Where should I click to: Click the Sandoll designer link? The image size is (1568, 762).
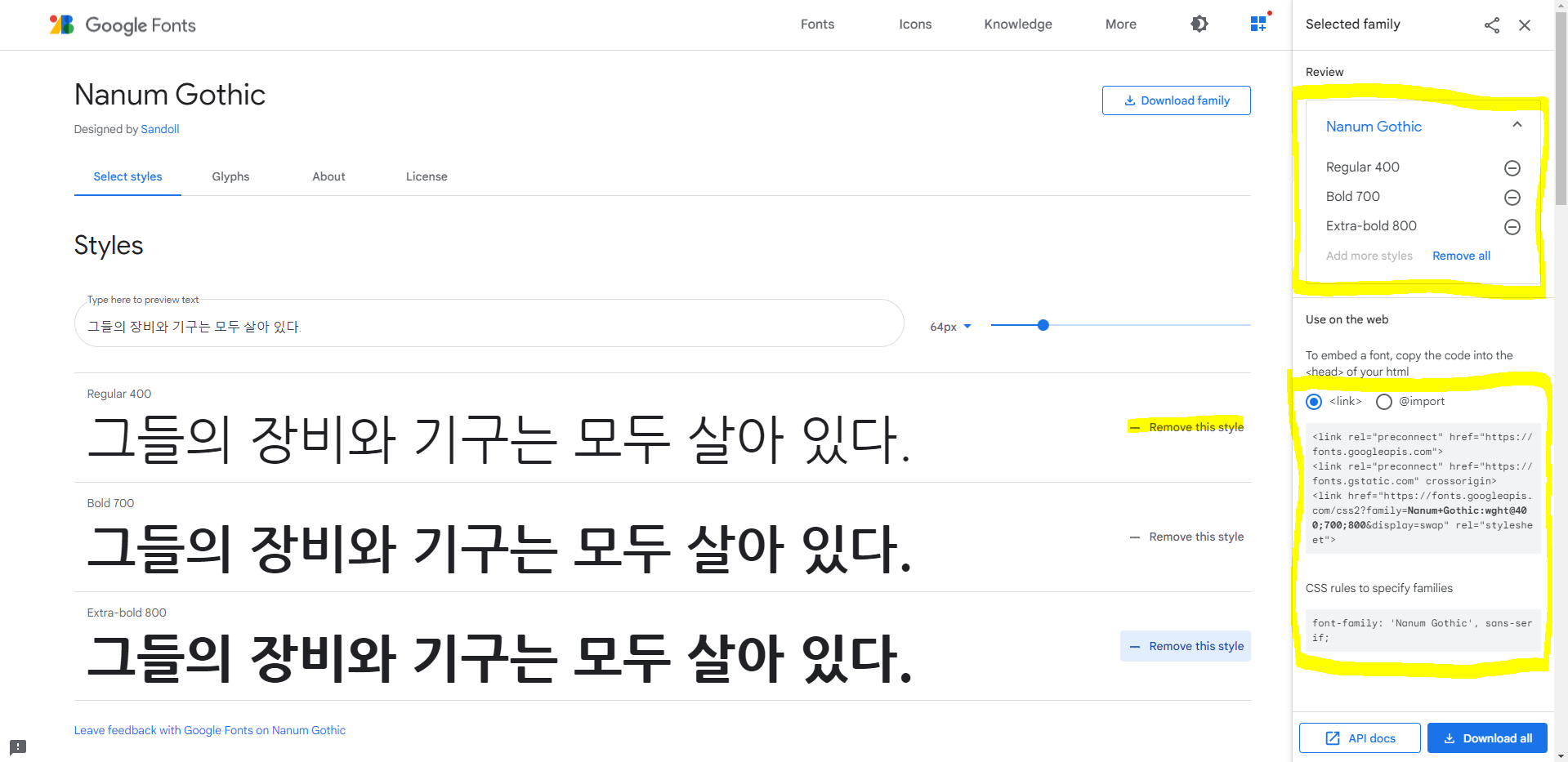[159, 129]
